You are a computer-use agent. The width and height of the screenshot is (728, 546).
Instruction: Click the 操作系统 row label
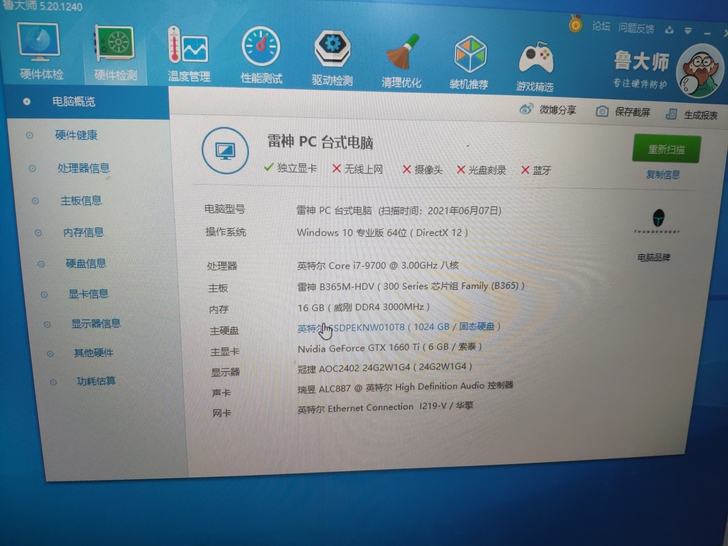click(226, 232)
